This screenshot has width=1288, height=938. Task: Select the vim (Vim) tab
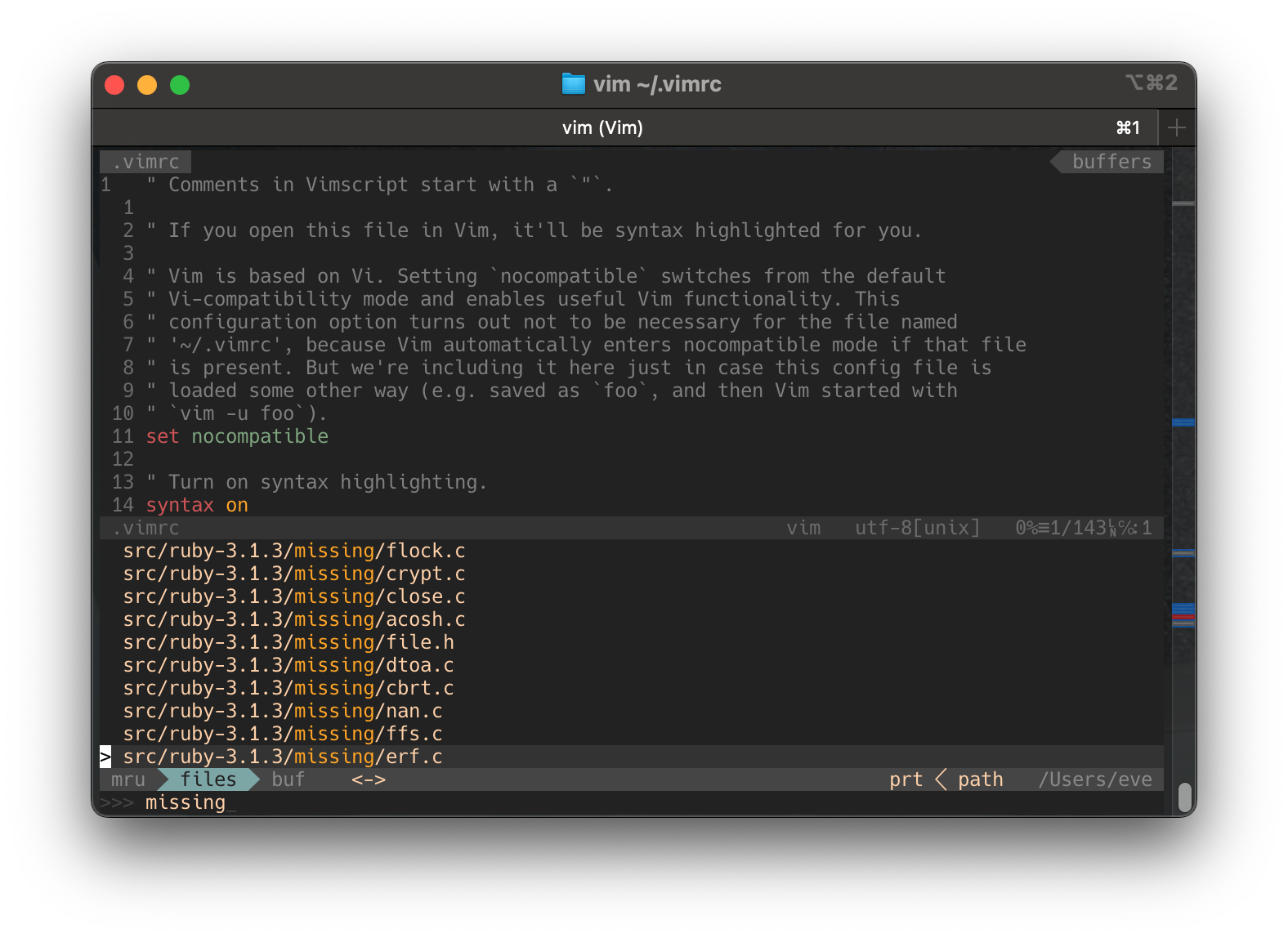tap(602, 127)
